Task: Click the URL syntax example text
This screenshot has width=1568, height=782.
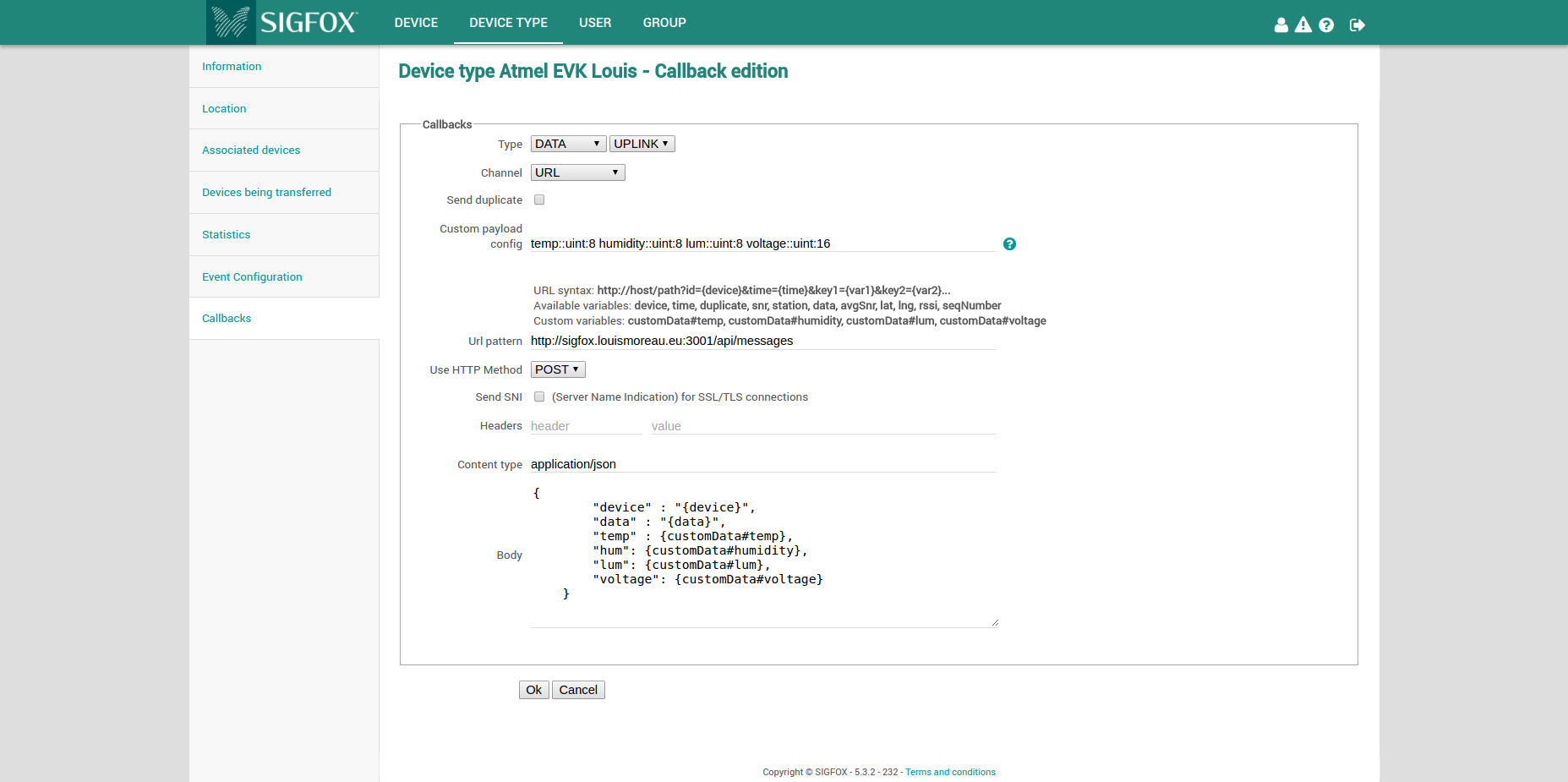Action: [x=773, y=290]
